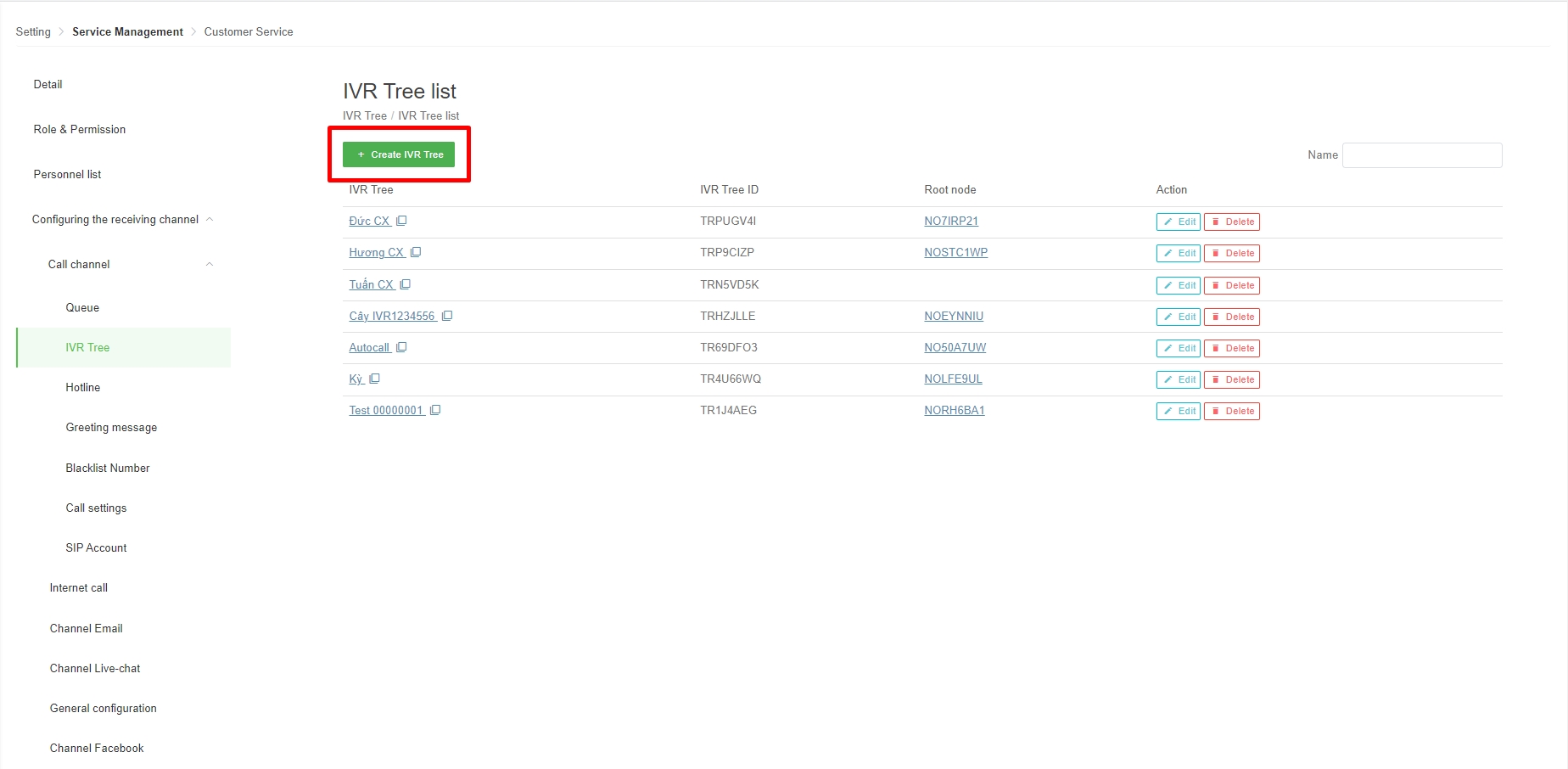
Task: Edit the Đức CX IVR tree
Action: (x=1178, y=222)
